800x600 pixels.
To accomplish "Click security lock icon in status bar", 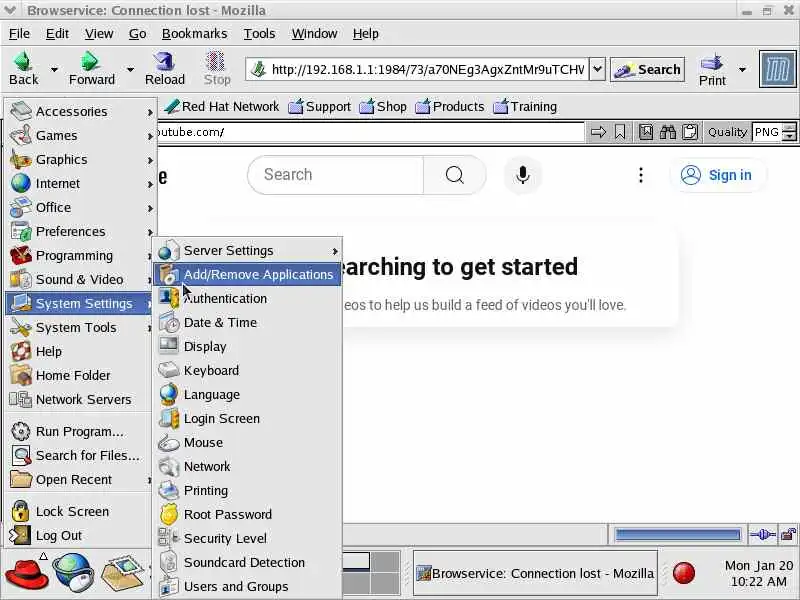I will pyautogui.click(x=788, y=535).
